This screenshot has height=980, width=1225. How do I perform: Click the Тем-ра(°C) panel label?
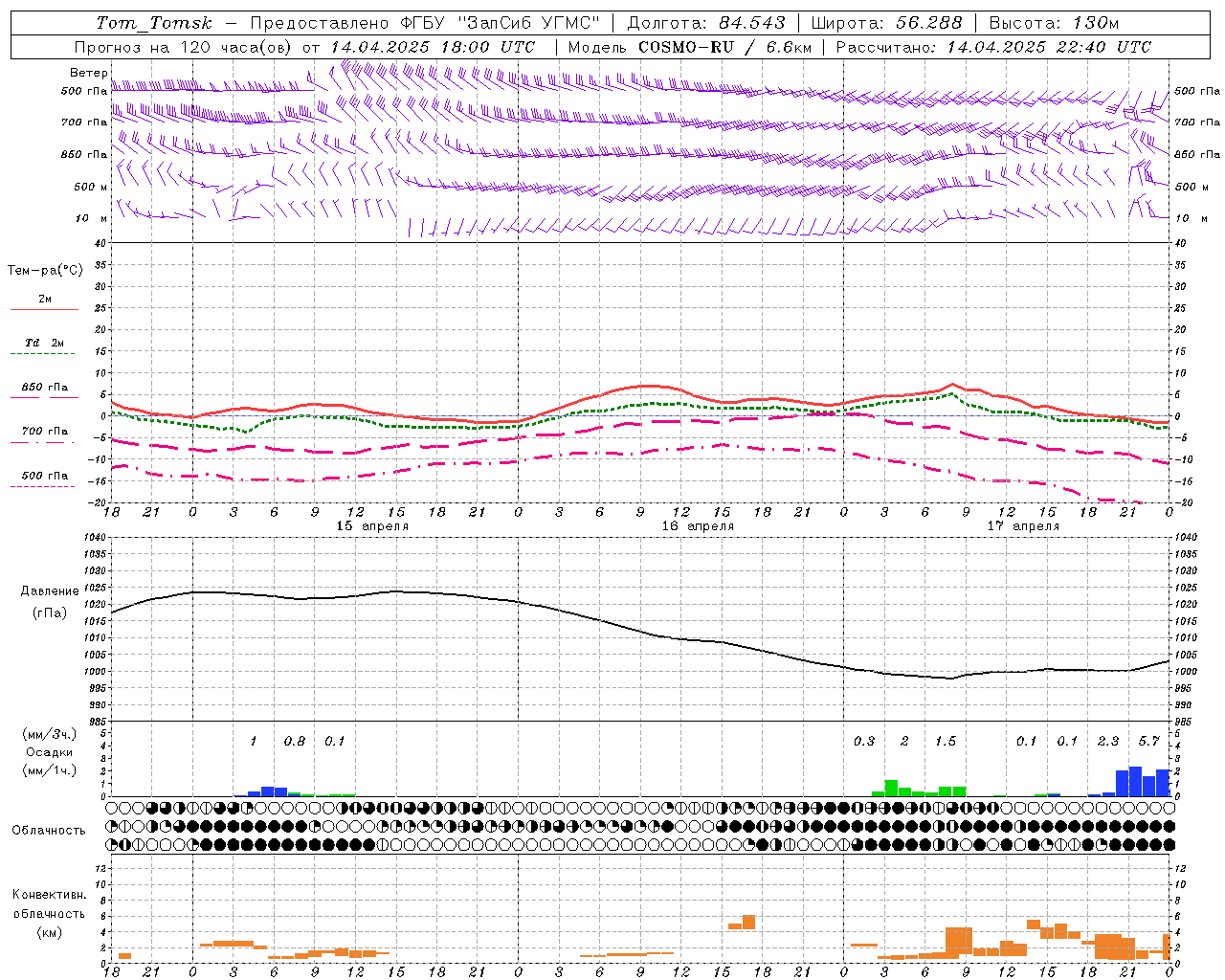(45, 271)
